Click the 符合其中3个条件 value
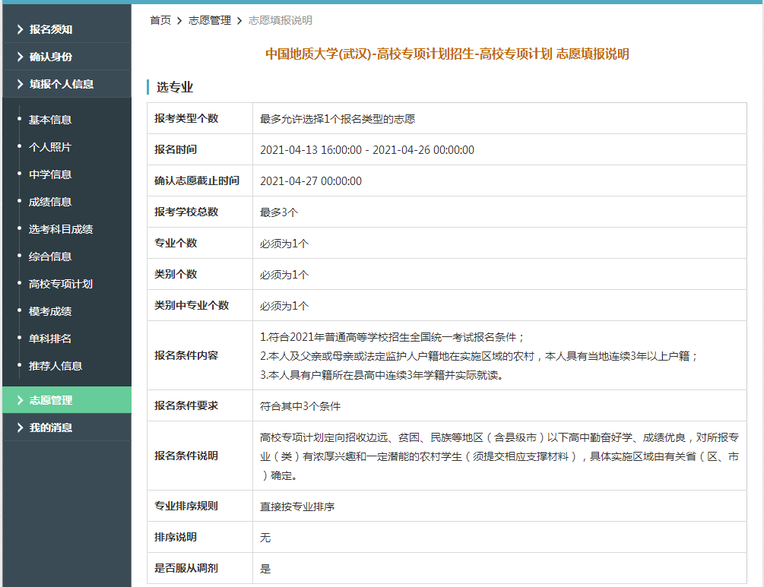Viewport: 764px width, 587px height. (x=300, y=406)
